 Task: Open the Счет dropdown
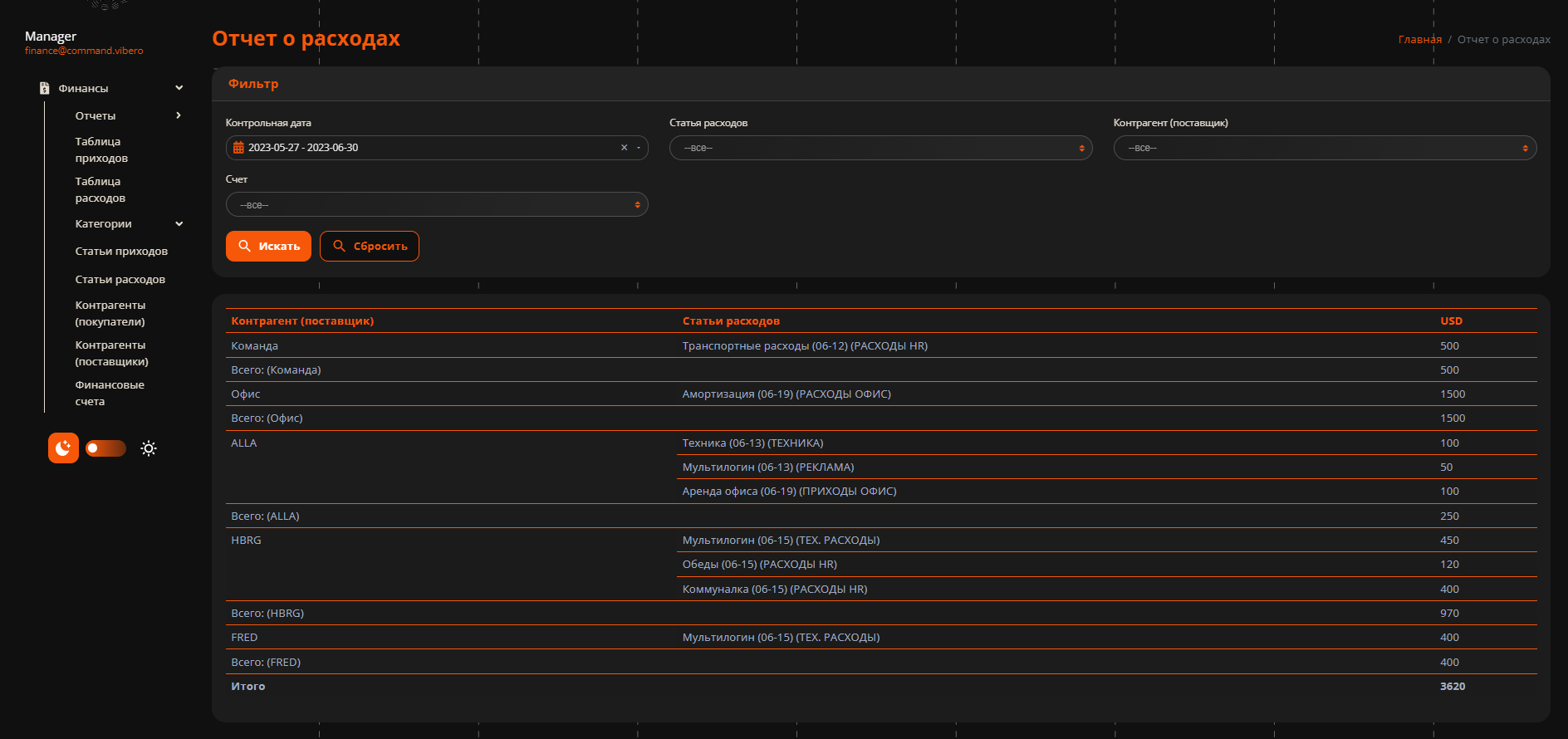[x=437, y=204]
